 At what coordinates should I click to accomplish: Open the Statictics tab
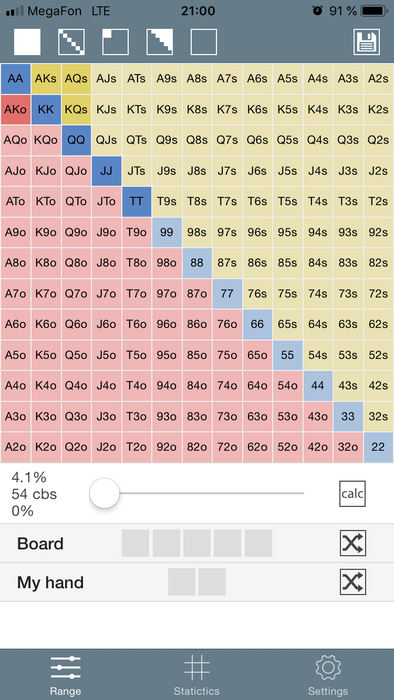point(197,675)
